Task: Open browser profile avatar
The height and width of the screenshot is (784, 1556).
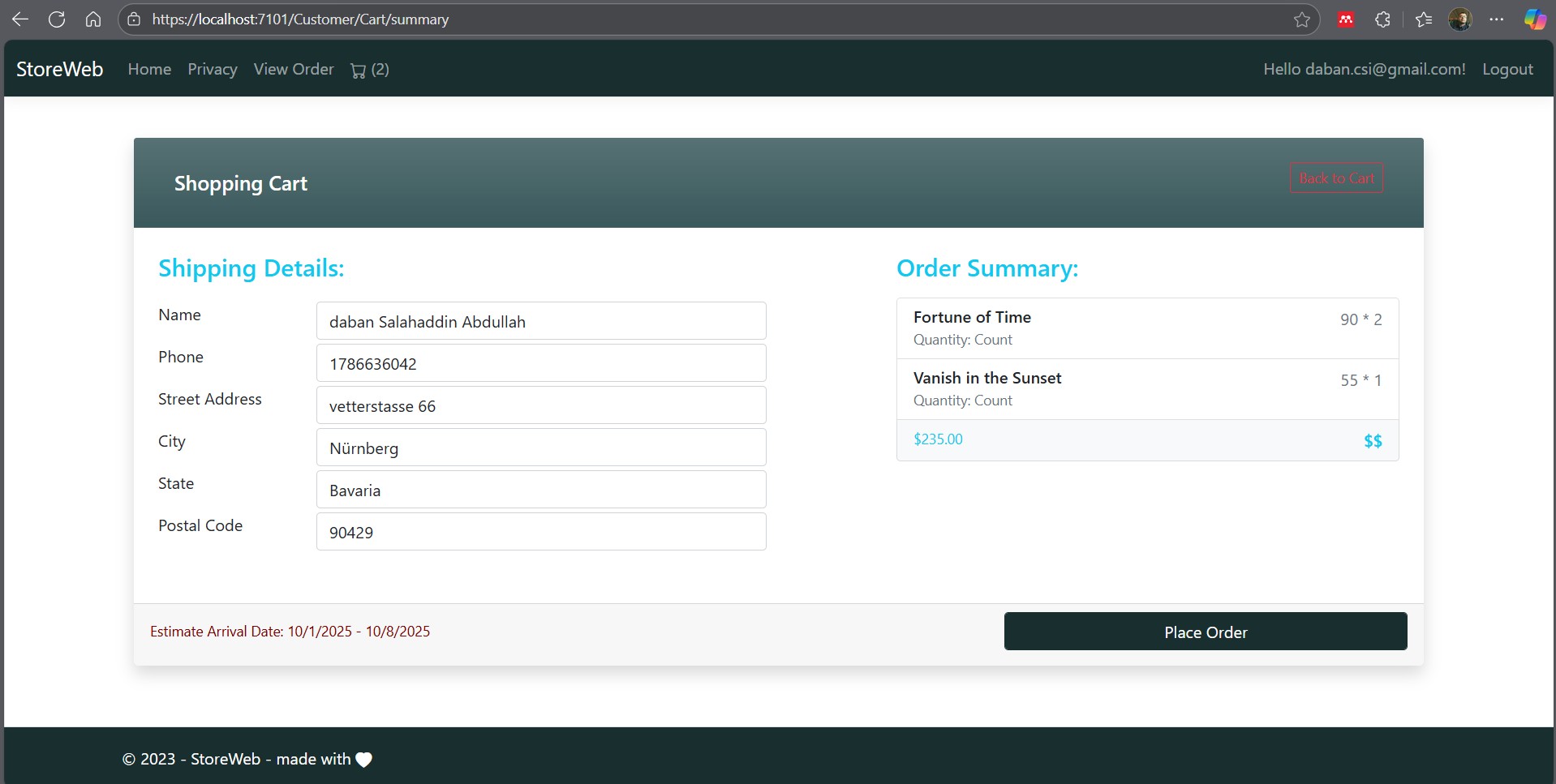Action: tap(1460, 19)
